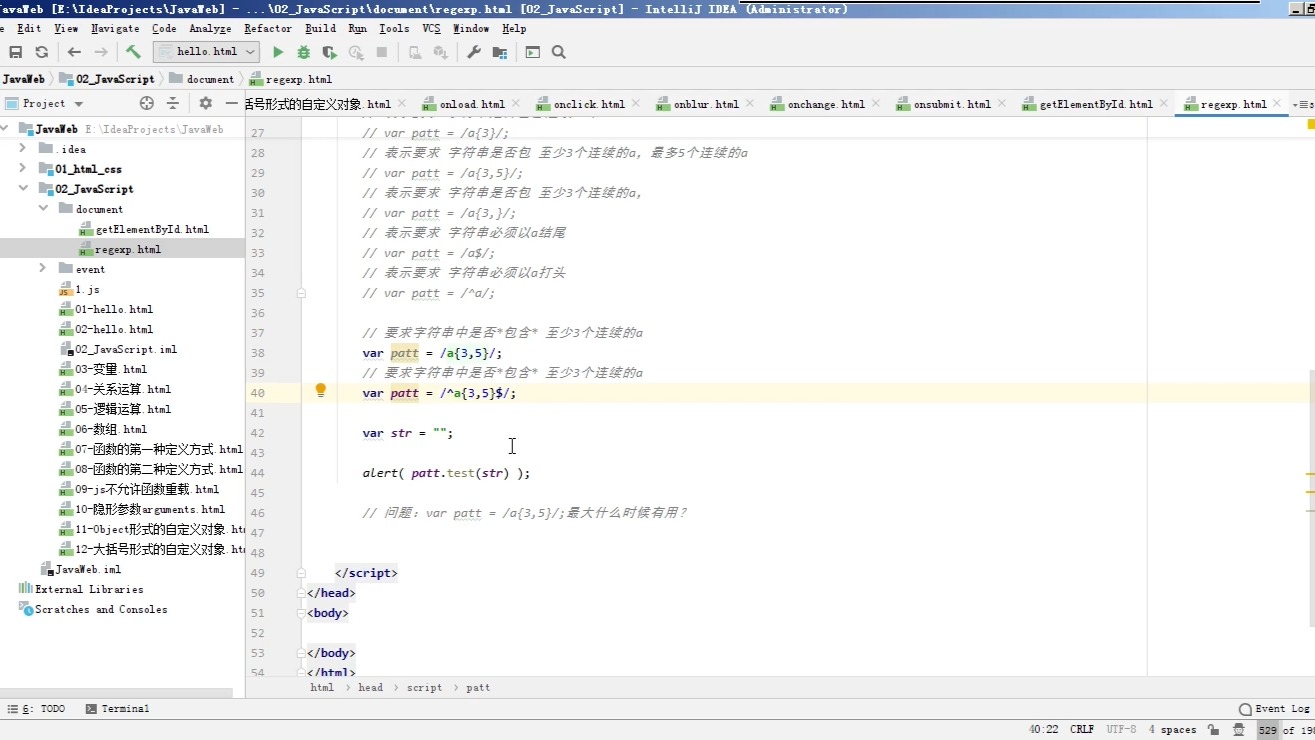
Task: Click the yellow intention lightbulb on line 40
Action: [x=321, y=391]
